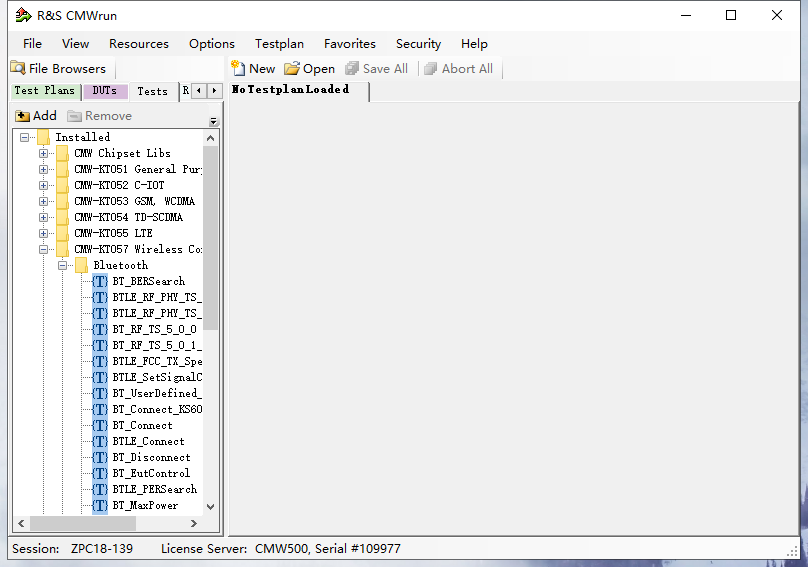Viewport: 808px width, 567px height.
Task: Click the New testplan icon
Action: point(238,68)
